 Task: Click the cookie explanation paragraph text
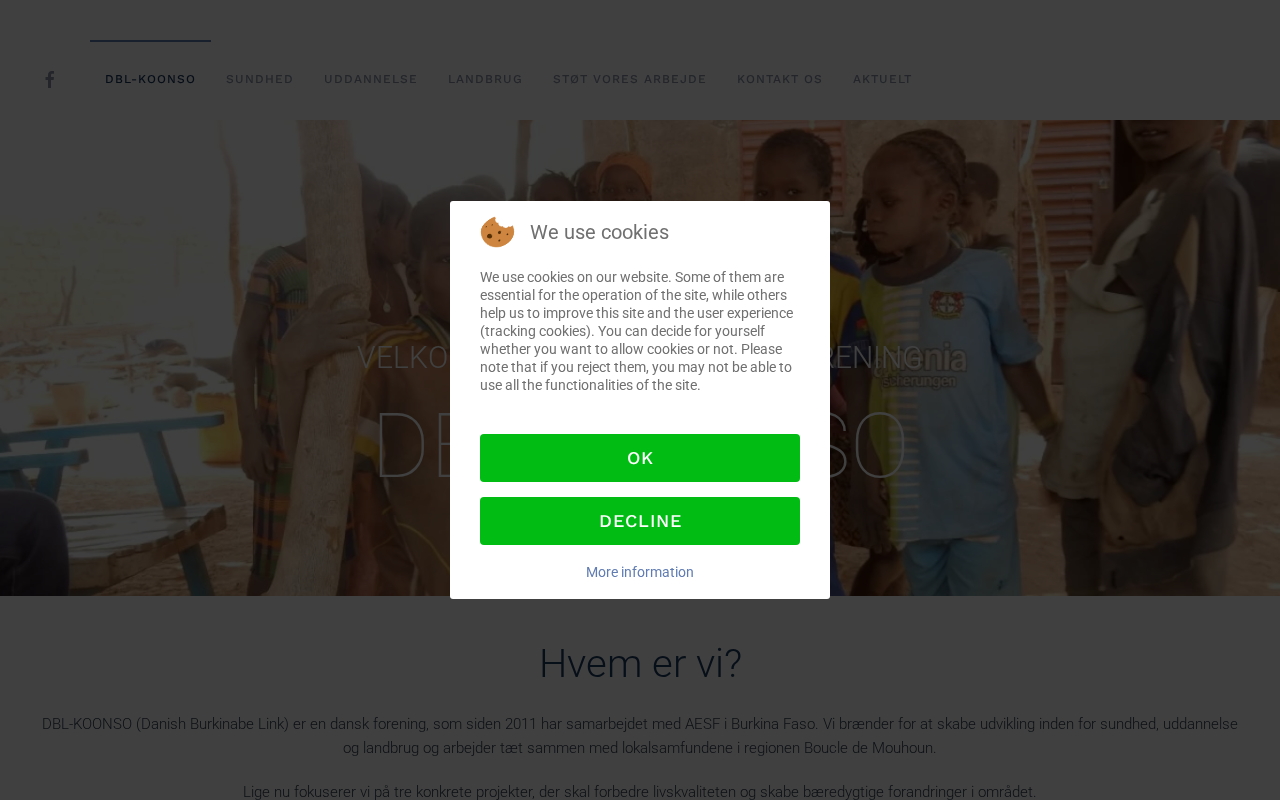point(638,331)
